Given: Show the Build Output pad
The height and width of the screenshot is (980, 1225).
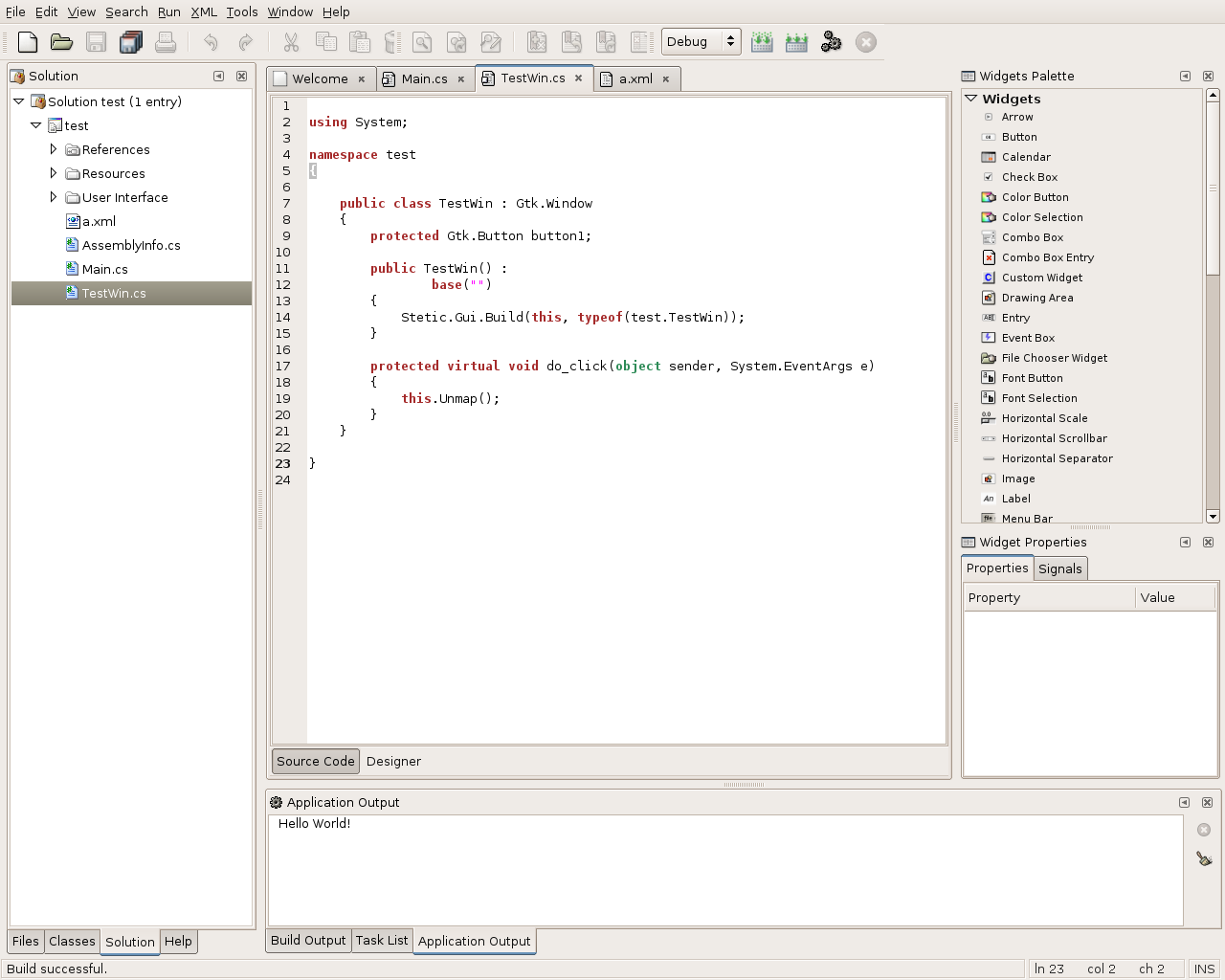Looking at the screenshot, I should [308, 940].
